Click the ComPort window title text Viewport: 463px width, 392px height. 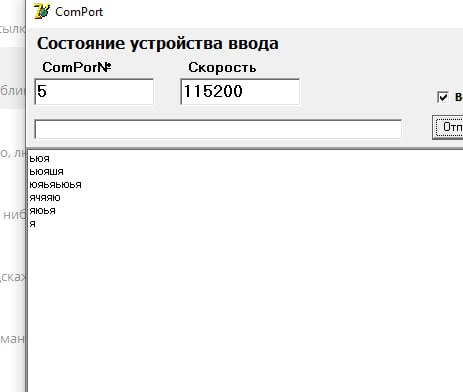[79, 12]
